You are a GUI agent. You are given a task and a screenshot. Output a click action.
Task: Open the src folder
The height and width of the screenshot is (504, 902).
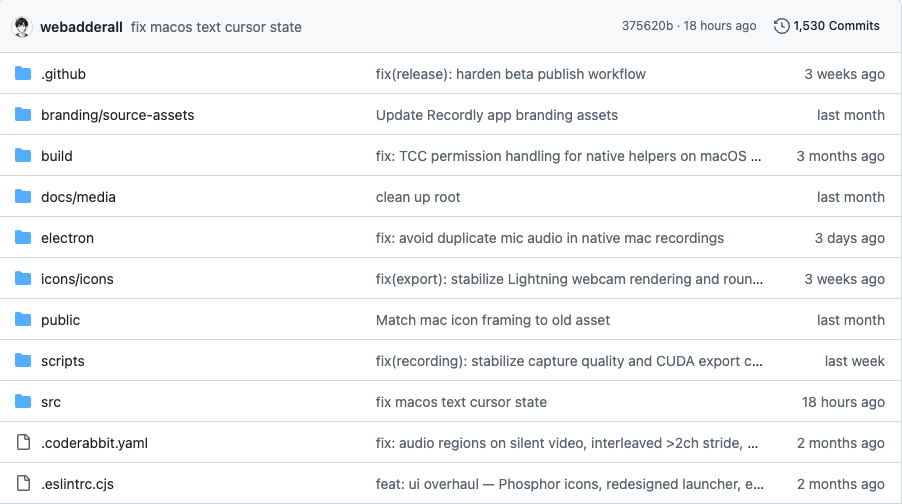tap(51, 402)
